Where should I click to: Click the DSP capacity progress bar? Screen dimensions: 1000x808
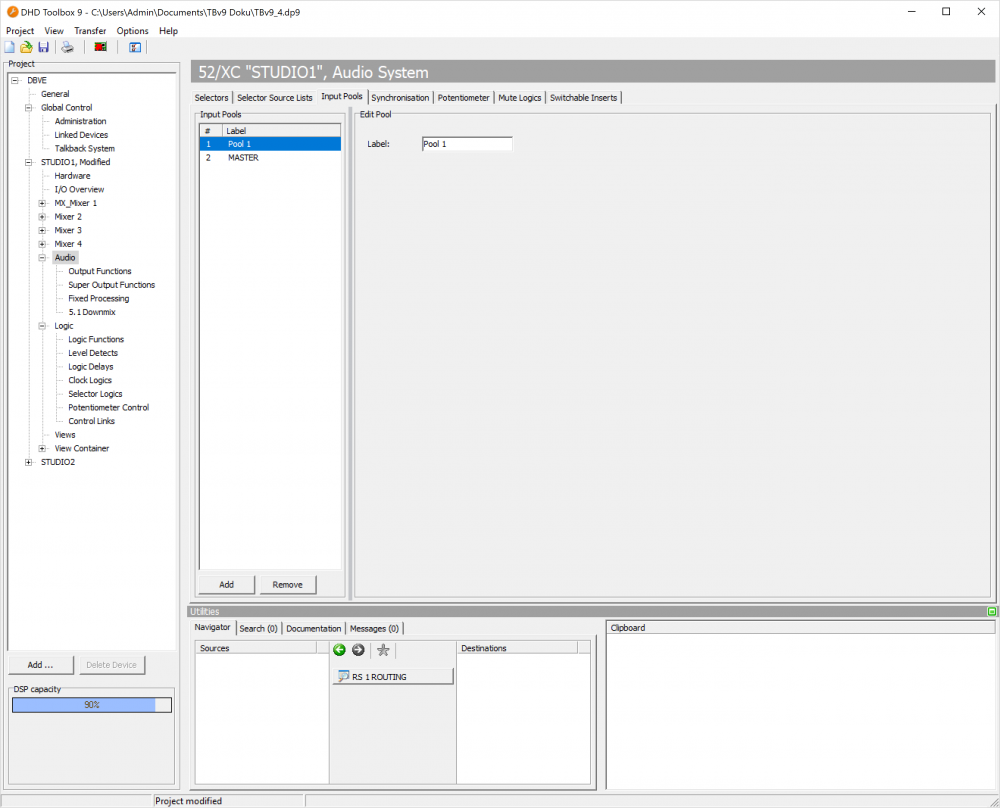pos(91,704)
